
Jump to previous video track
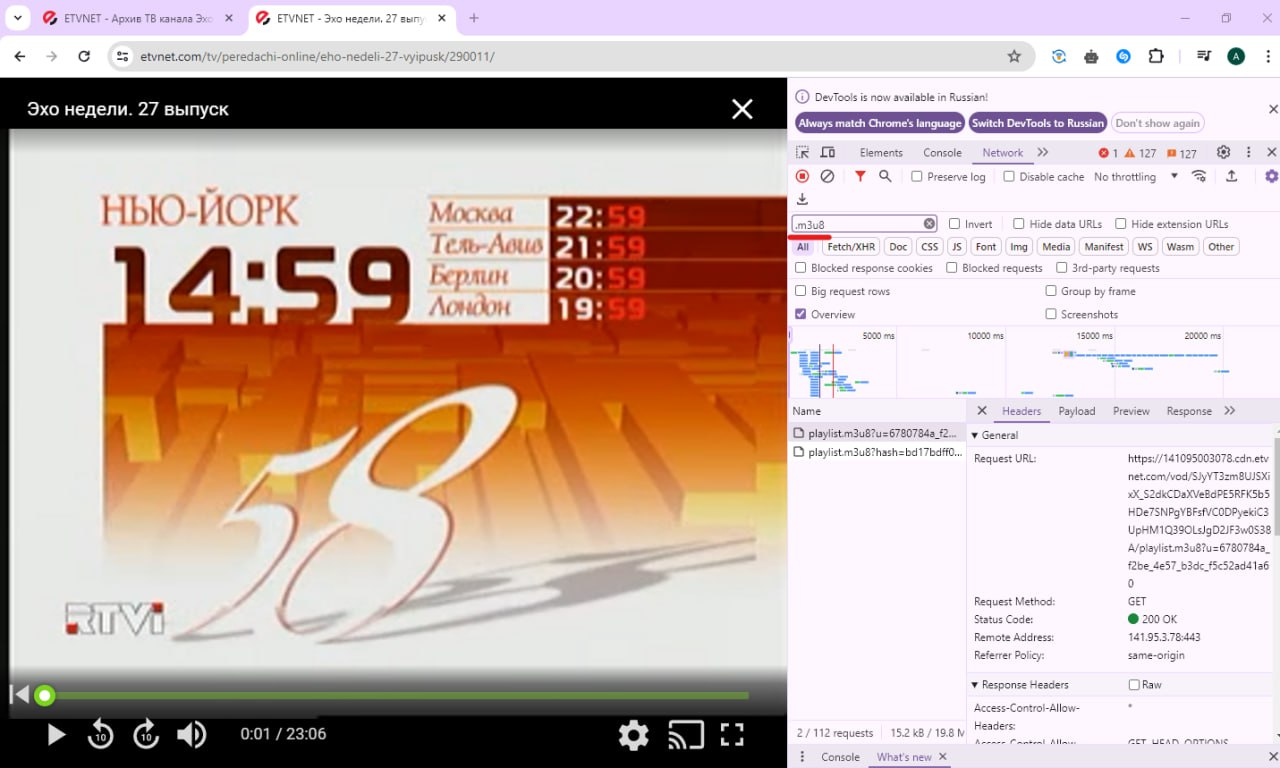[x=19, y=694]
